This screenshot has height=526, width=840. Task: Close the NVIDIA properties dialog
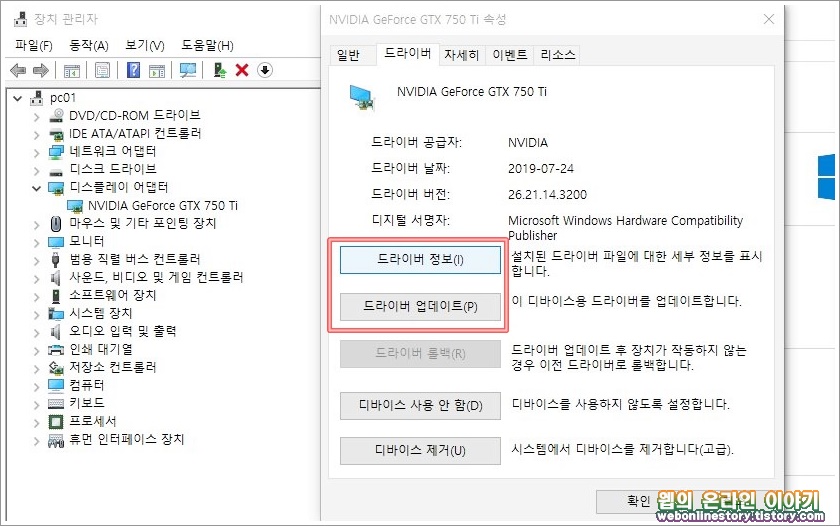tap(769, 19)
